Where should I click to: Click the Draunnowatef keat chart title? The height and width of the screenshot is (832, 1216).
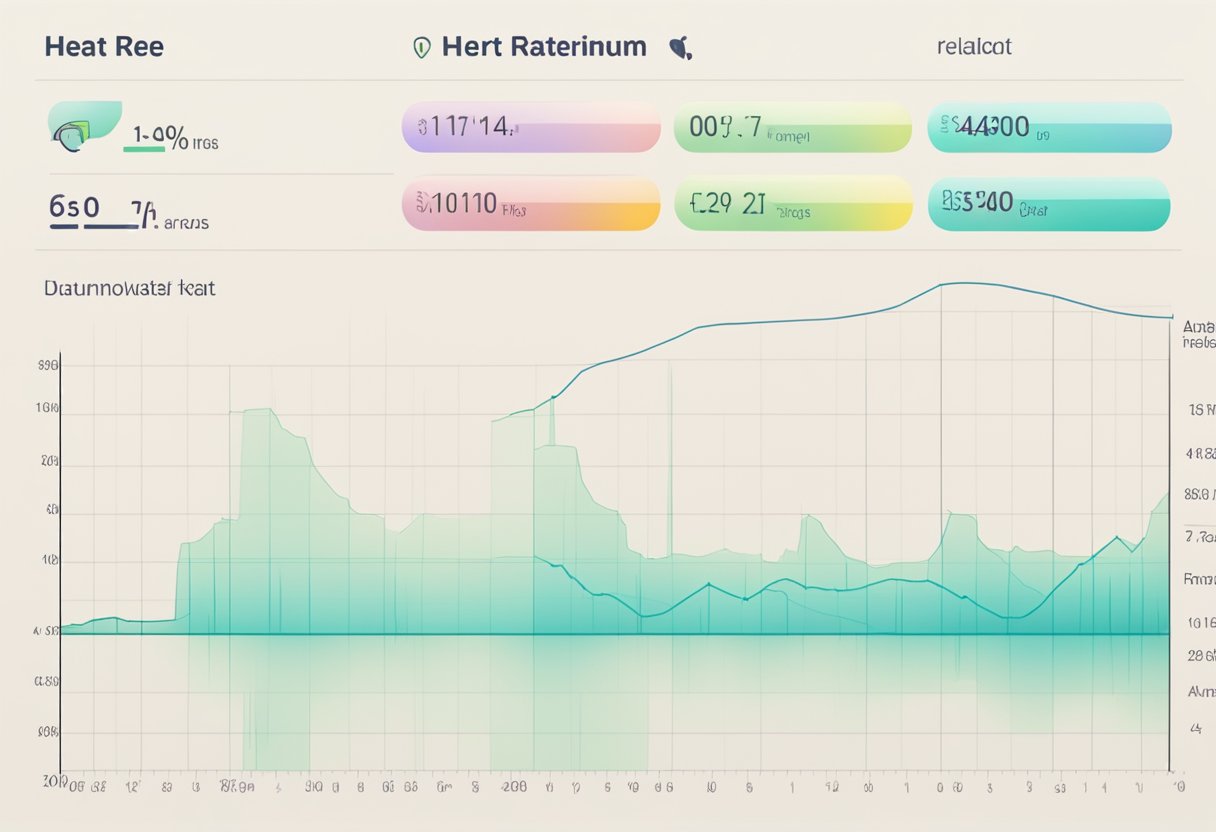point(129,289)
